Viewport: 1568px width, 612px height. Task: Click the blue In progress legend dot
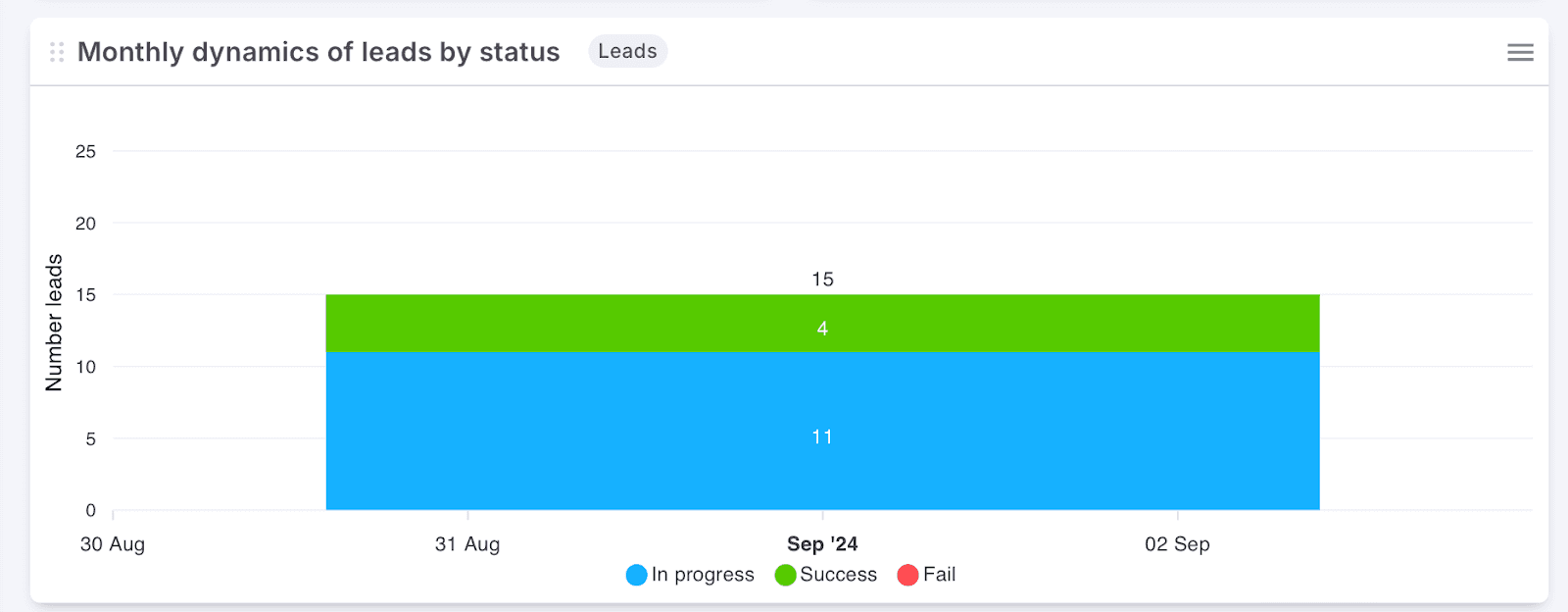[637, 575]
